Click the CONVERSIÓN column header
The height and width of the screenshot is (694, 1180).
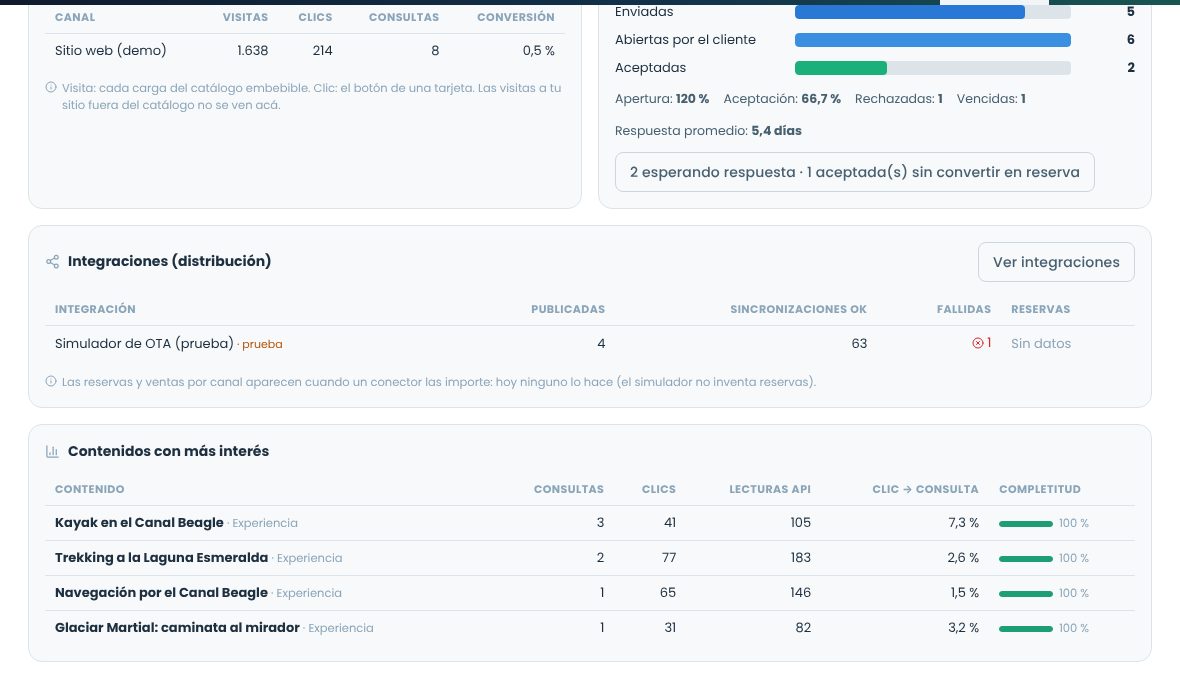click(515, 17)
